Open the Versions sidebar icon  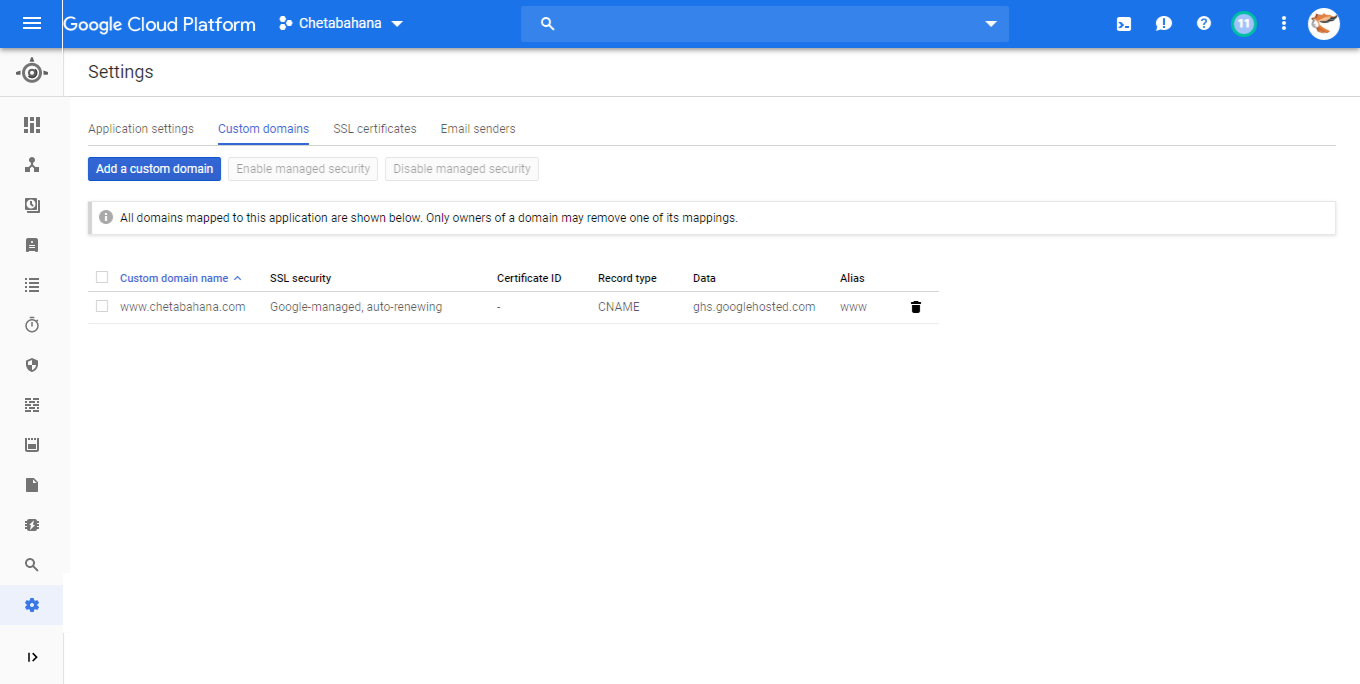[32, 205]
